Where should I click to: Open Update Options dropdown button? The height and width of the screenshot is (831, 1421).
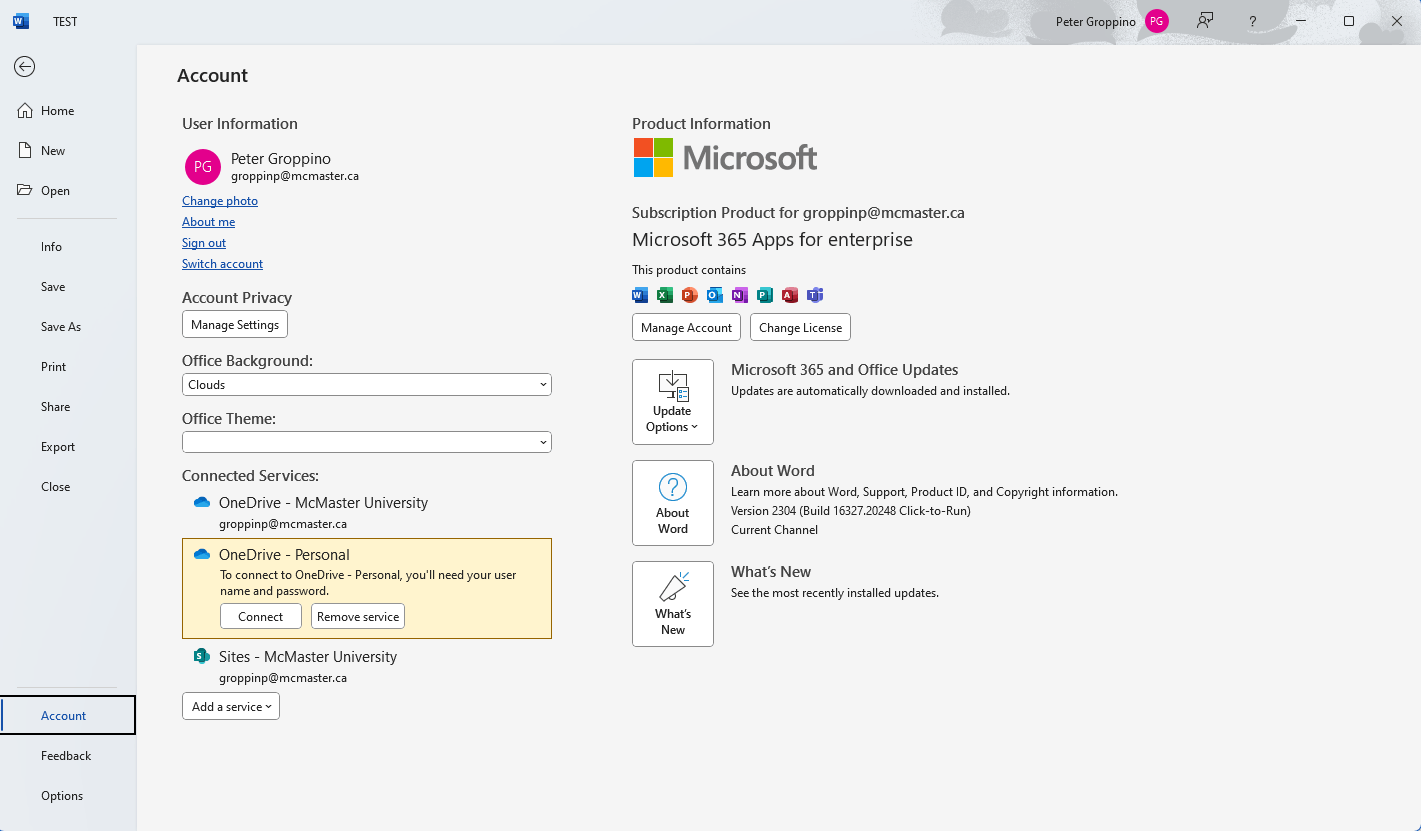click(673, 402)
